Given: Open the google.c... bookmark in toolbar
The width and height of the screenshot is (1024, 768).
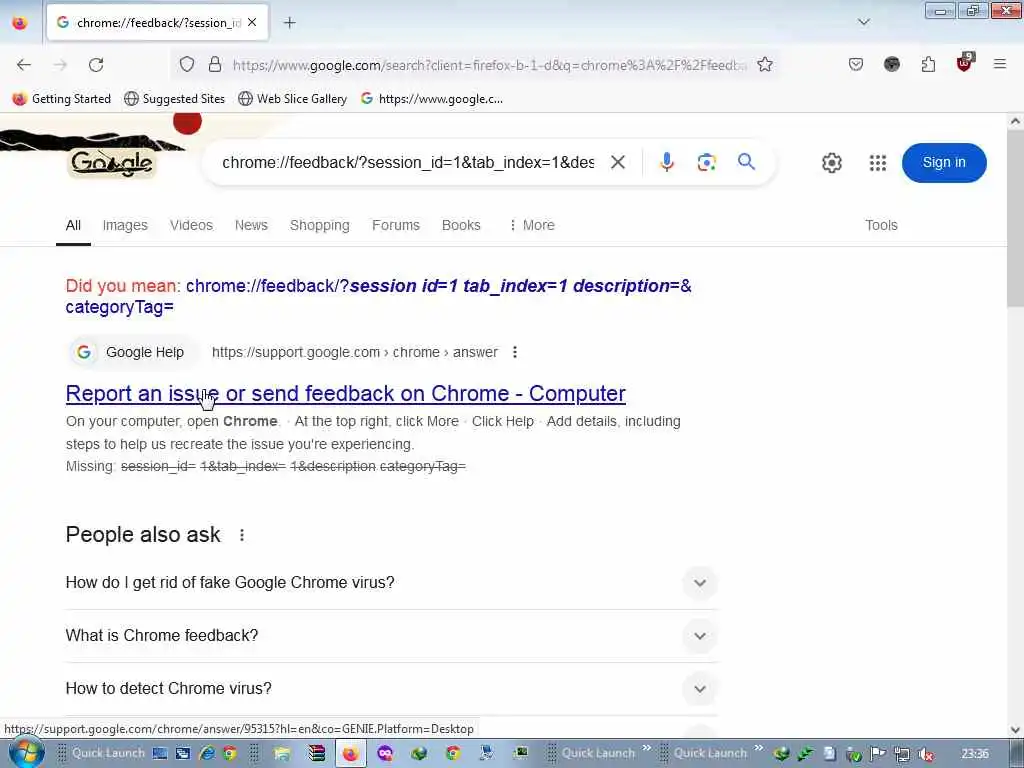Looking at the screenshot, I should pos(432,99).
